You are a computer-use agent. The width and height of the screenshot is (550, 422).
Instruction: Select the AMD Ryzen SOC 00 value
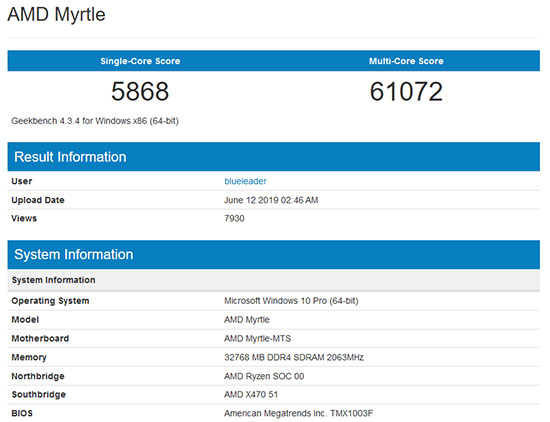click(264, 376)
